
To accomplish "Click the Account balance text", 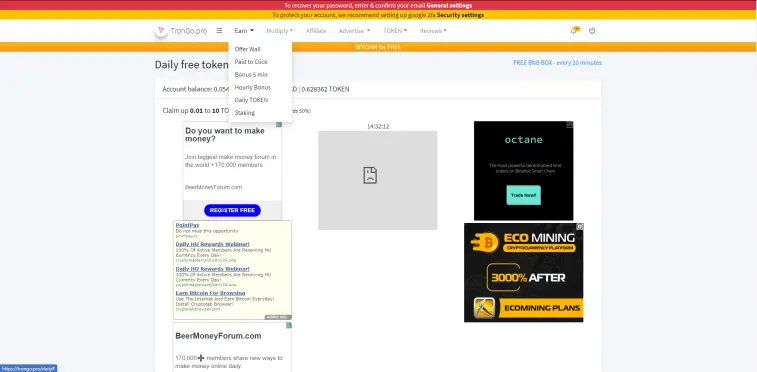I will (187, 89).
